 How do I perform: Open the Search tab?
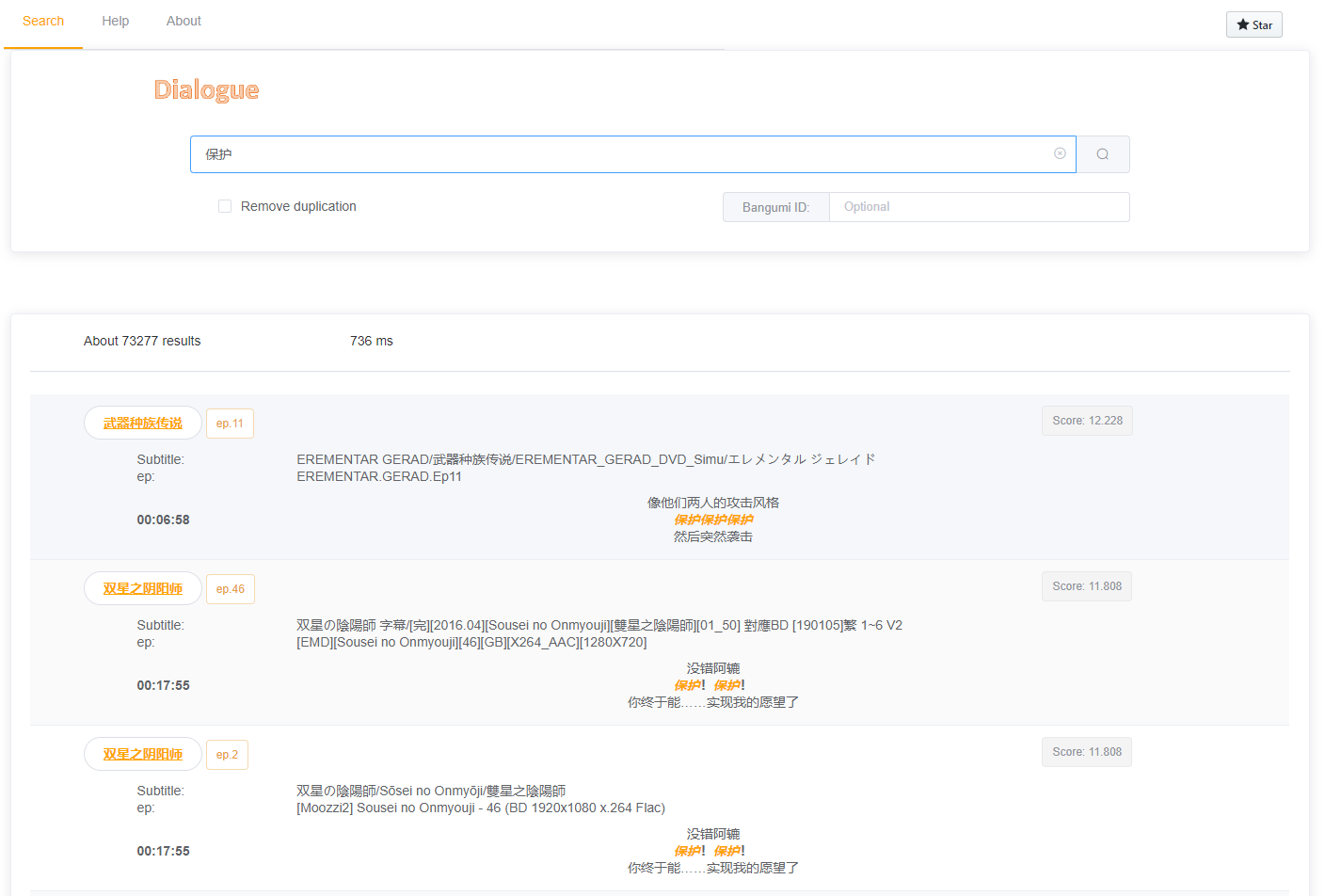coord(43,21)
